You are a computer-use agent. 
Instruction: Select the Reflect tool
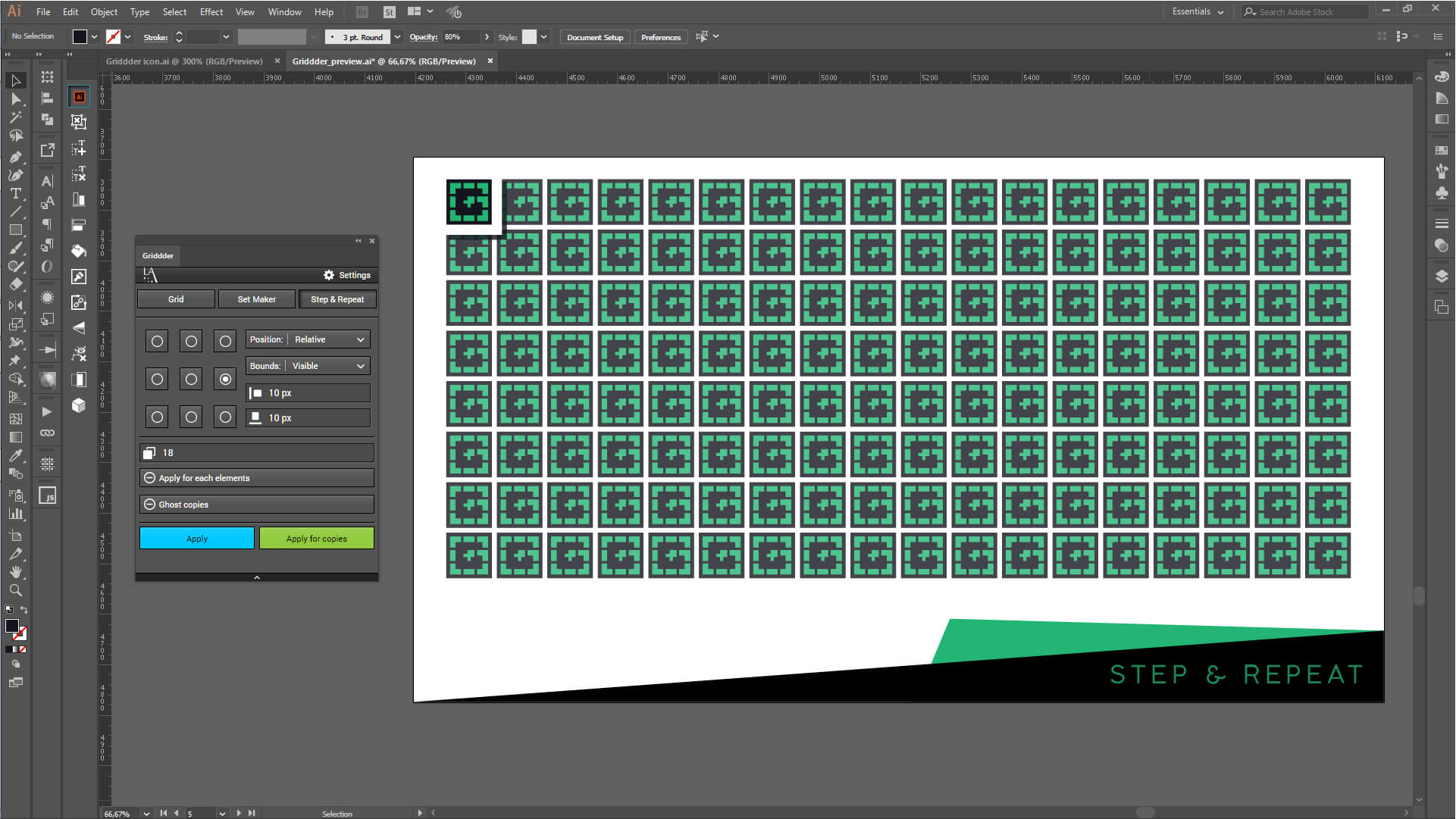click(x=15, y=305)
